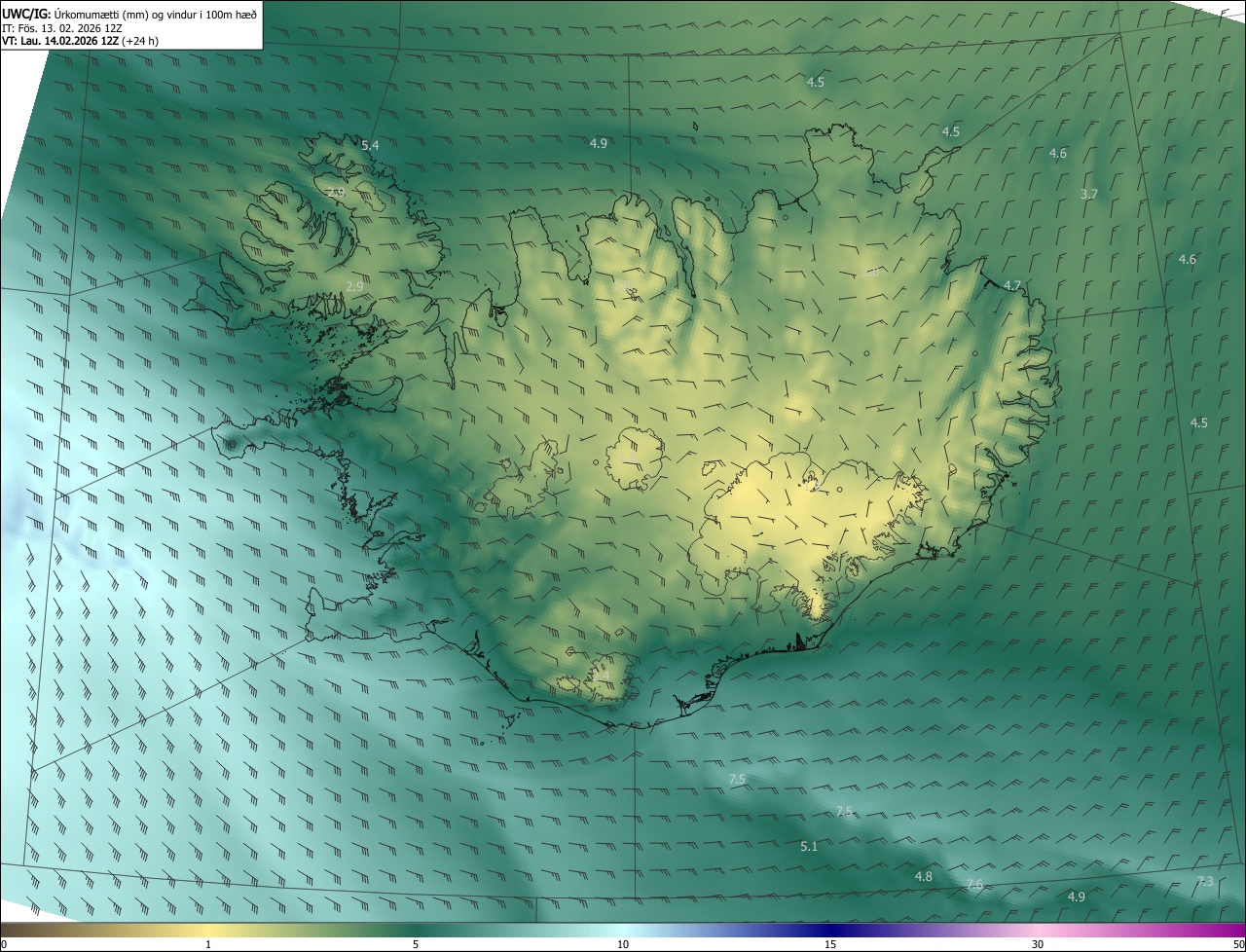Click the color scale tick label 0
Viewport: 1246px width, 952px height.
4,944
